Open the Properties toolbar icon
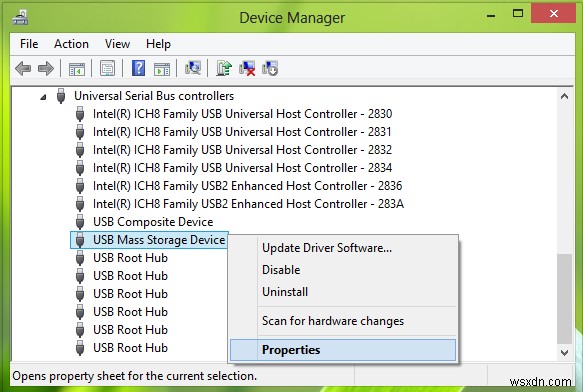This screenshot has height=392, width=583. [x=107, y=68]
